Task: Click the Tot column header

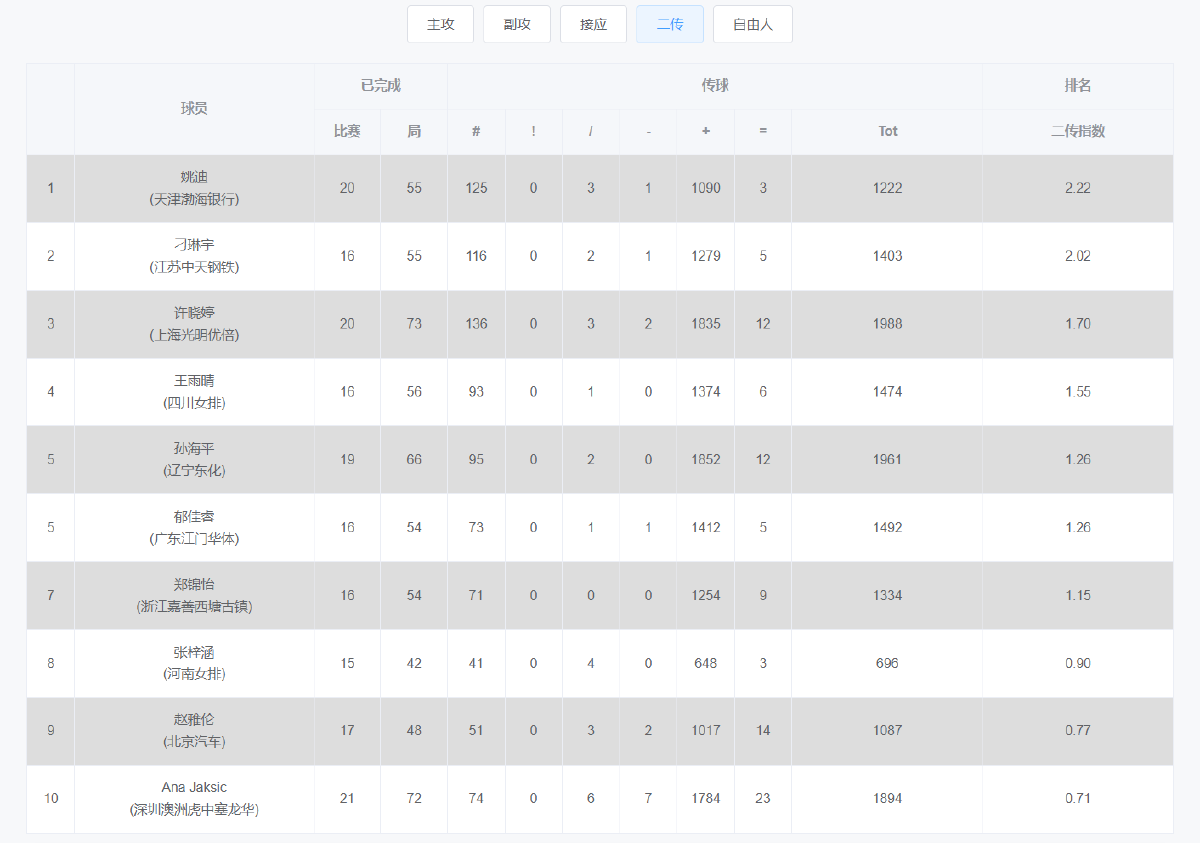Action: tap(887, 131)
